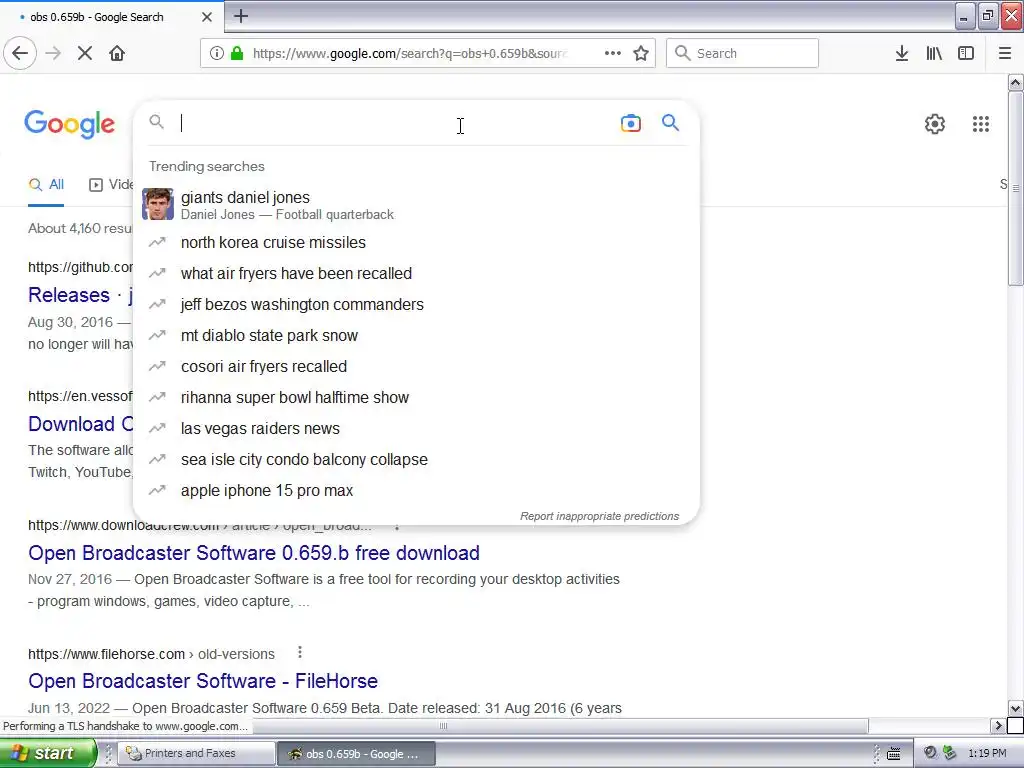Open the Firefox home page icon
Screen dimensions: 1024x768
click(117, 53)
